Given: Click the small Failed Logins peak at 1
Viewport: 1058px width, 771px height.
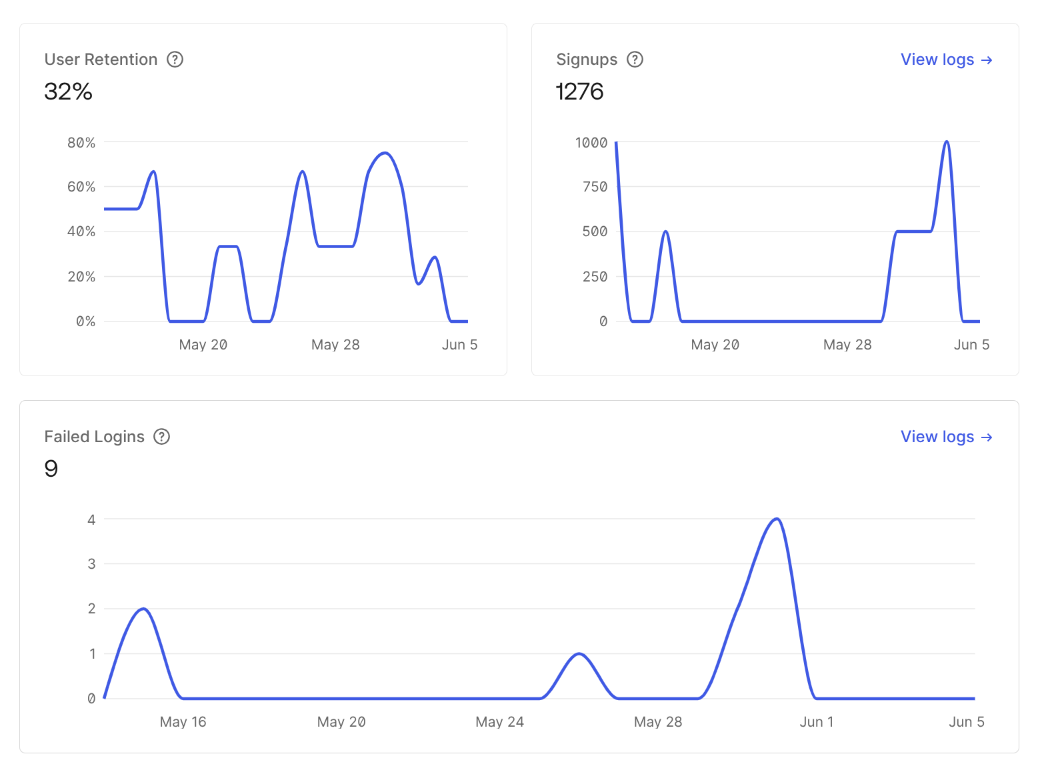Looking at the screenshot, I should click(x=579, y=654).
